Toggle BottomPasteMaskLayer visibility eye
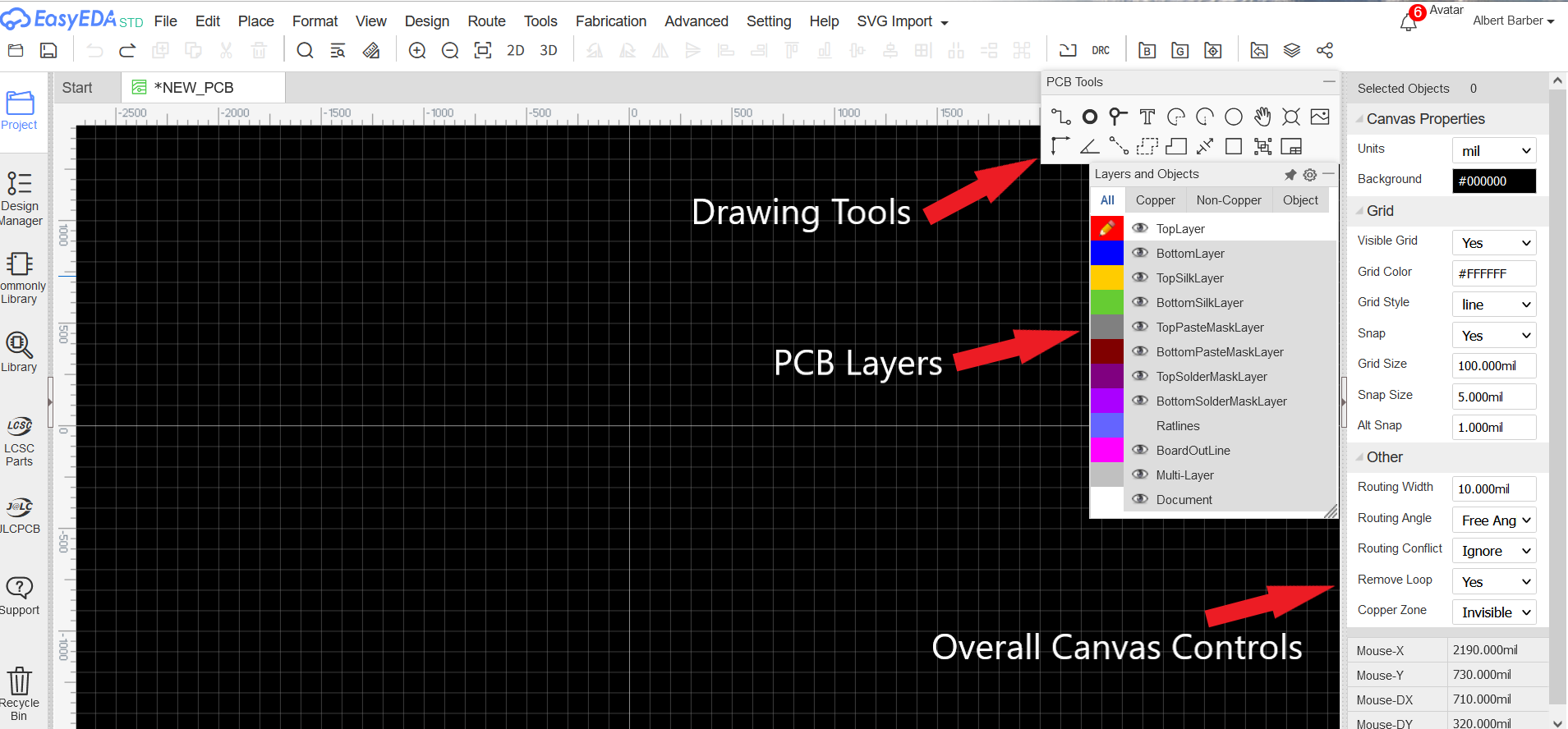The width and height of the screenshot is (1568, 729). point(1140,351)
